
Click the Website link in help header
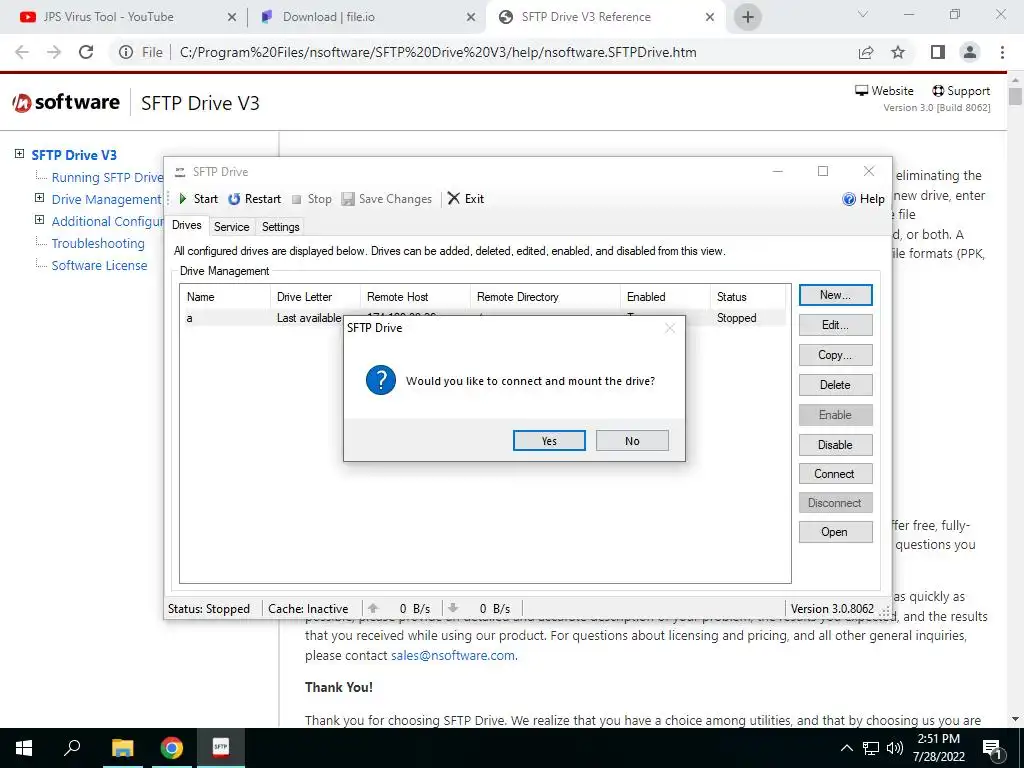[x=884, y=91]
